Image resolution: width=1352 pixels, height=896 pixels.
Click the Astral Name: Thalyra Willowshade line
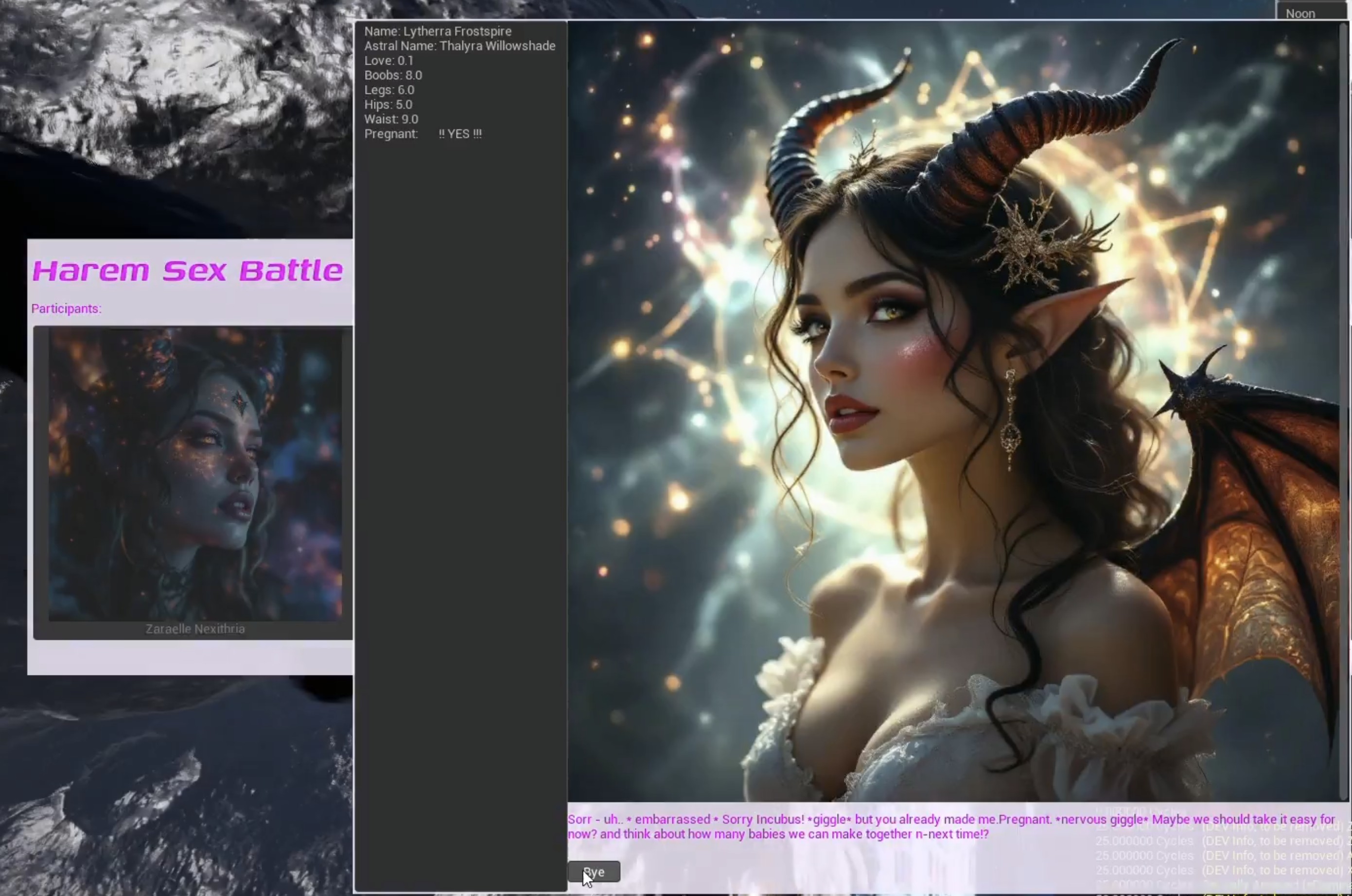(459, 46)
